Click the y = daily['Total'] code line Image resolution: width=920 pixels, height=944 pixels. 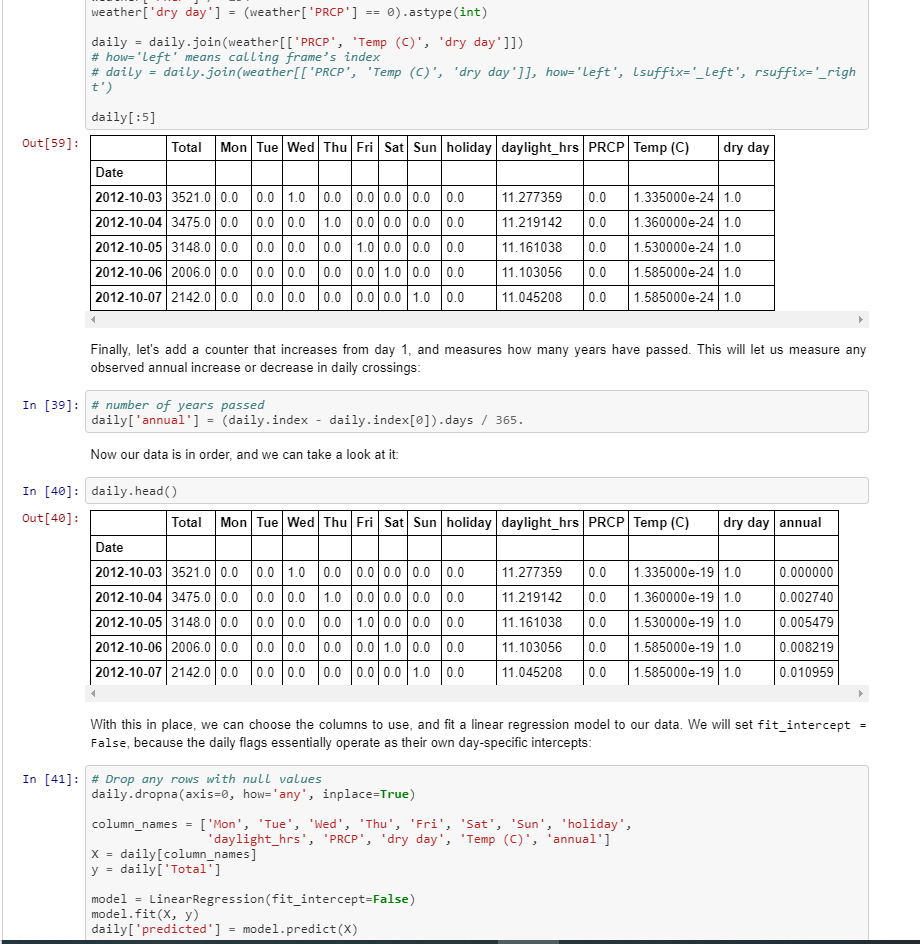[x=156, y=869]
